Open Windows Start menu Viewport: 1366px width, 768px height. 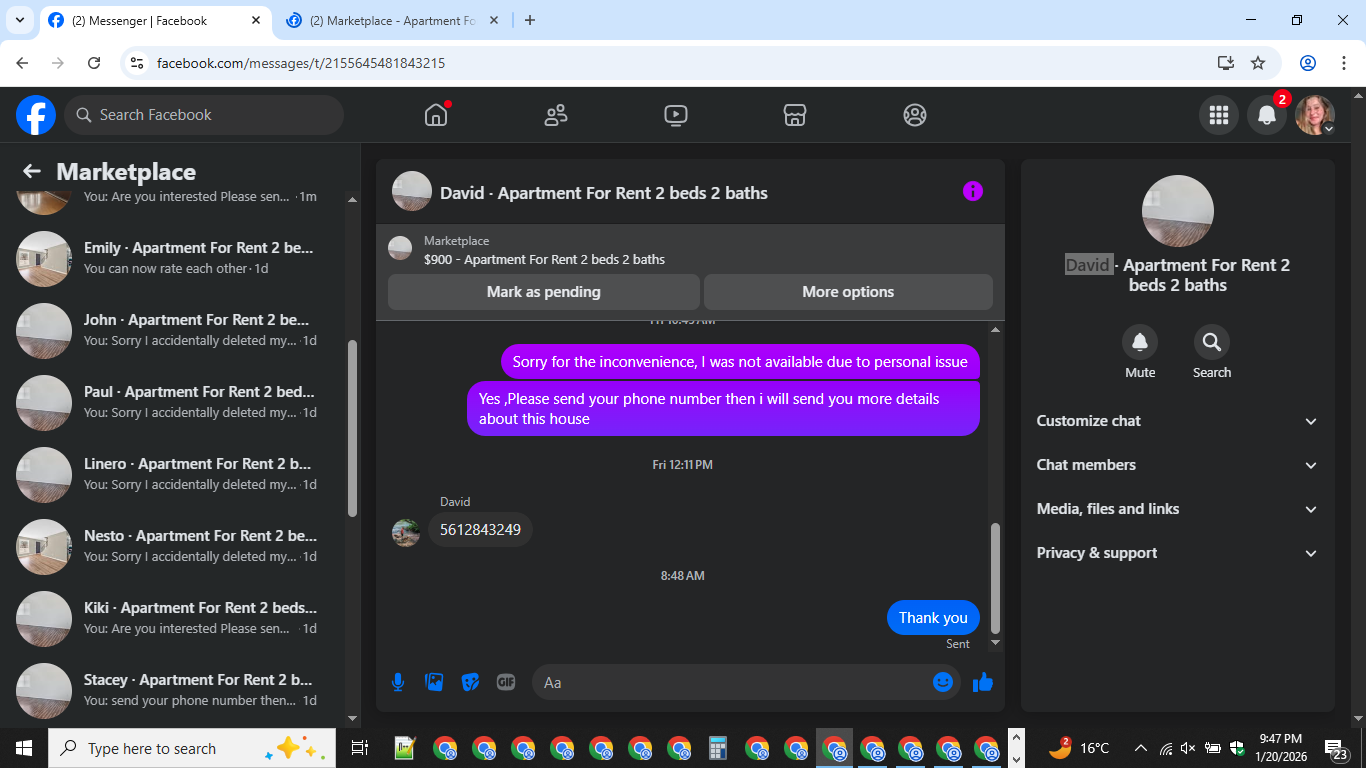pos(24,748)
